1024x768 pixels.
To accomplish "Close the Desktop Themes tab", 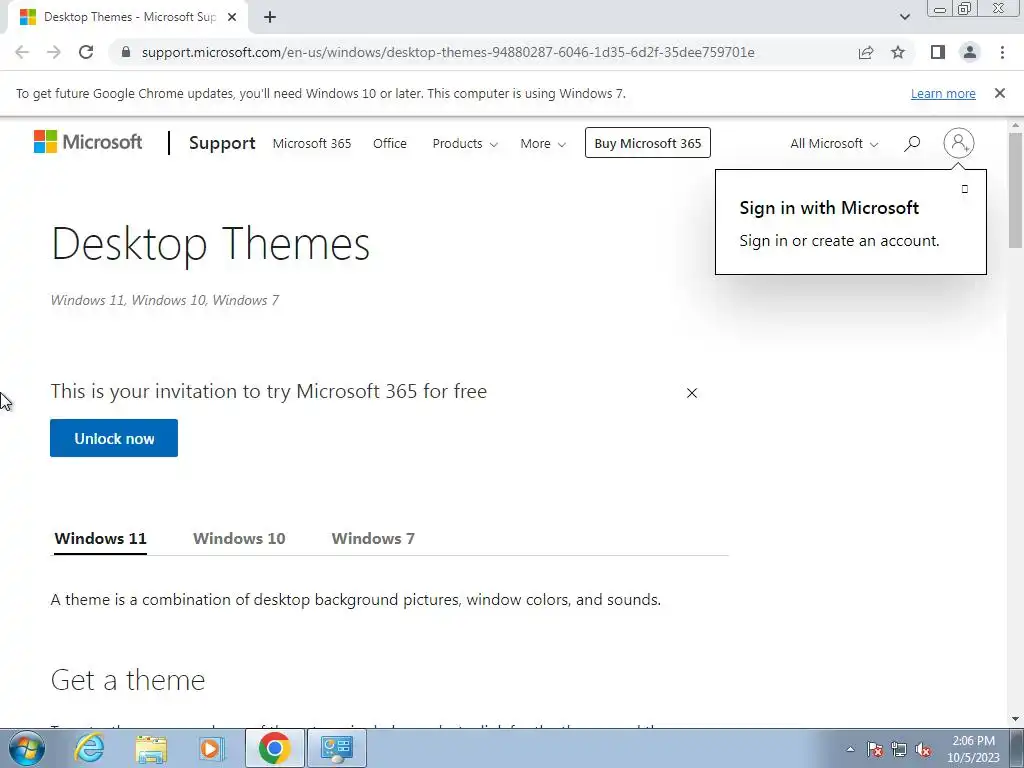I will (232, 17).
